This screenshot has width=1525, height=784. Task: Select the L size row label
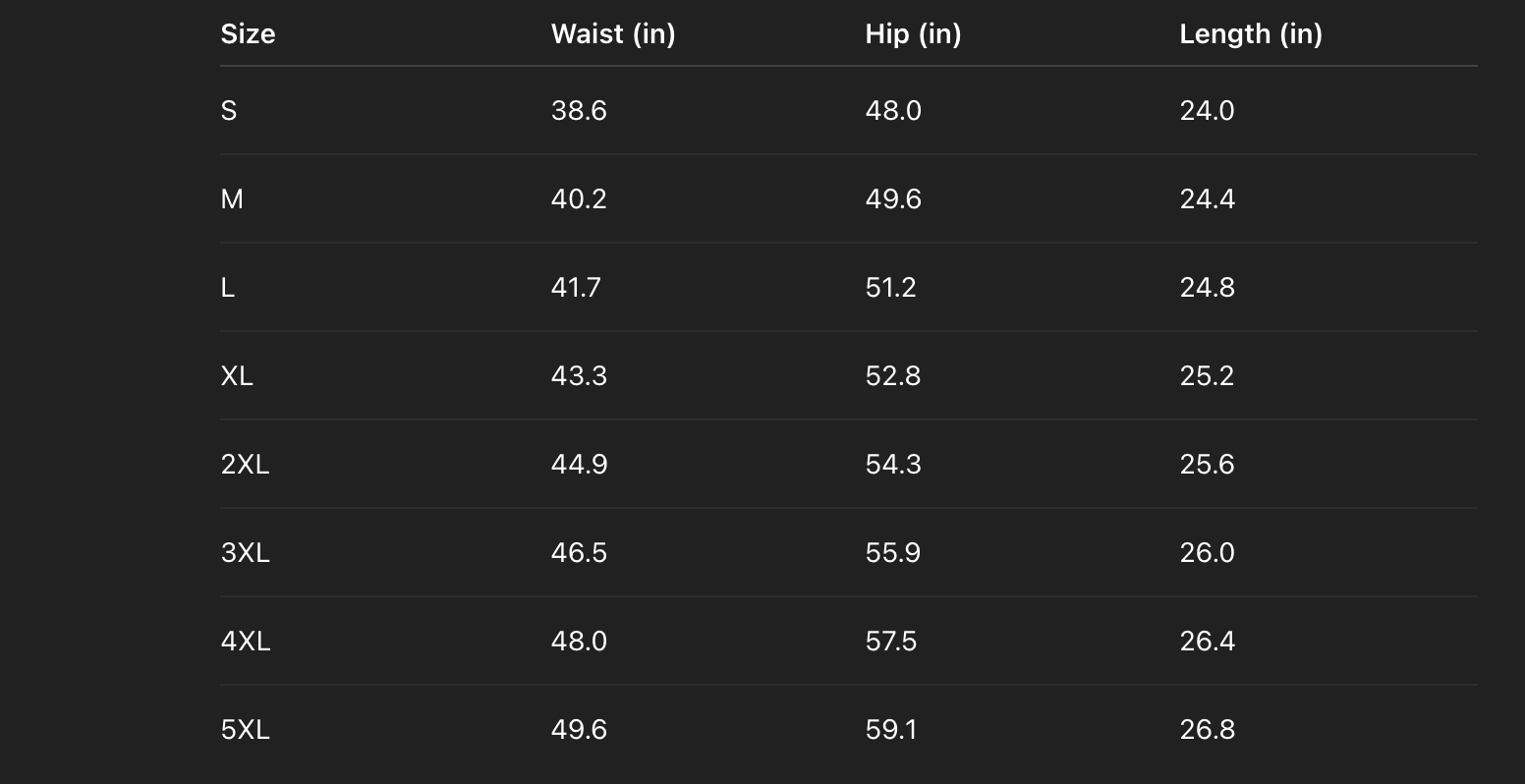pos(228,288)
